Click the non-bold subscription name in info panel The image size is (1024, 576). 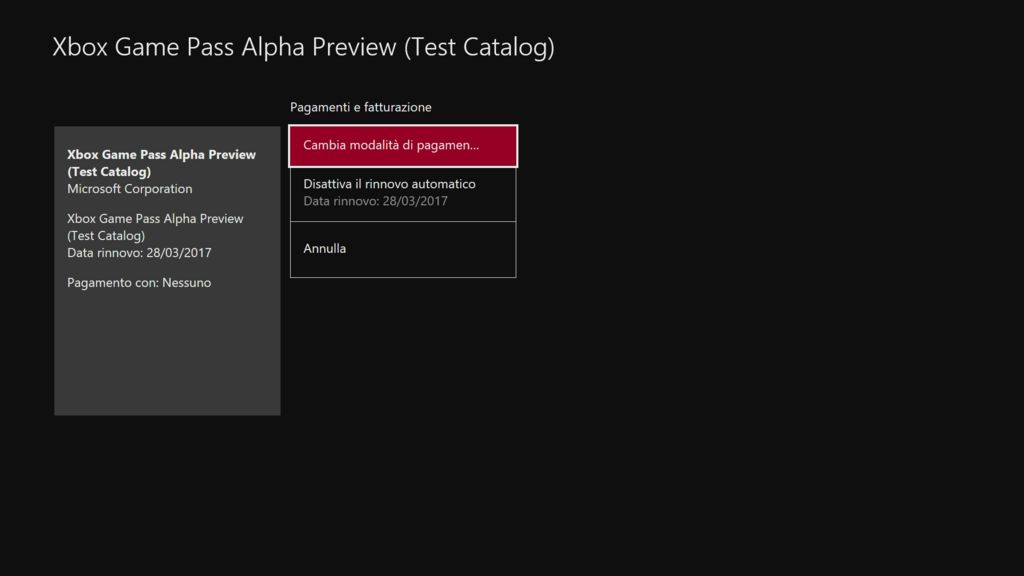point(154,227)
